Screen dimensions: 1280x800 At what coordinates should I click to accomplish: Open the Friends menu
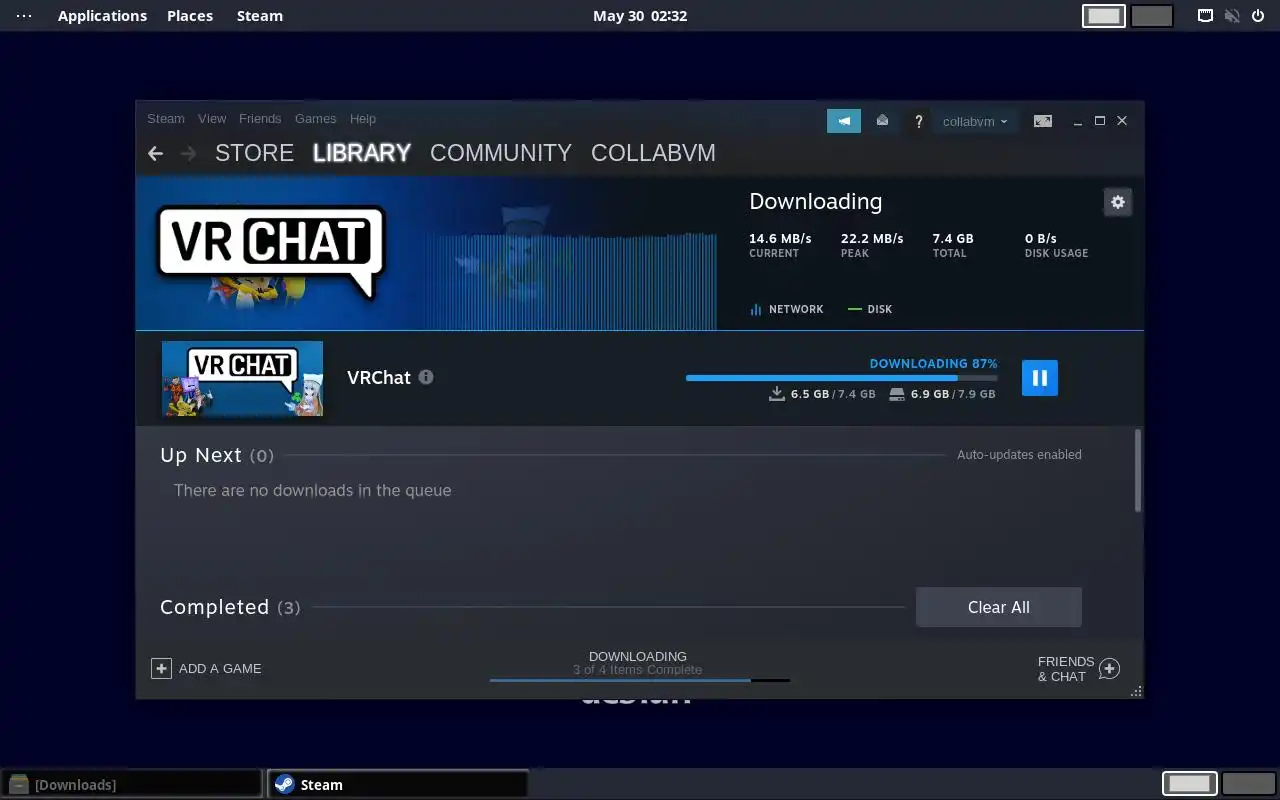(260, 119)
